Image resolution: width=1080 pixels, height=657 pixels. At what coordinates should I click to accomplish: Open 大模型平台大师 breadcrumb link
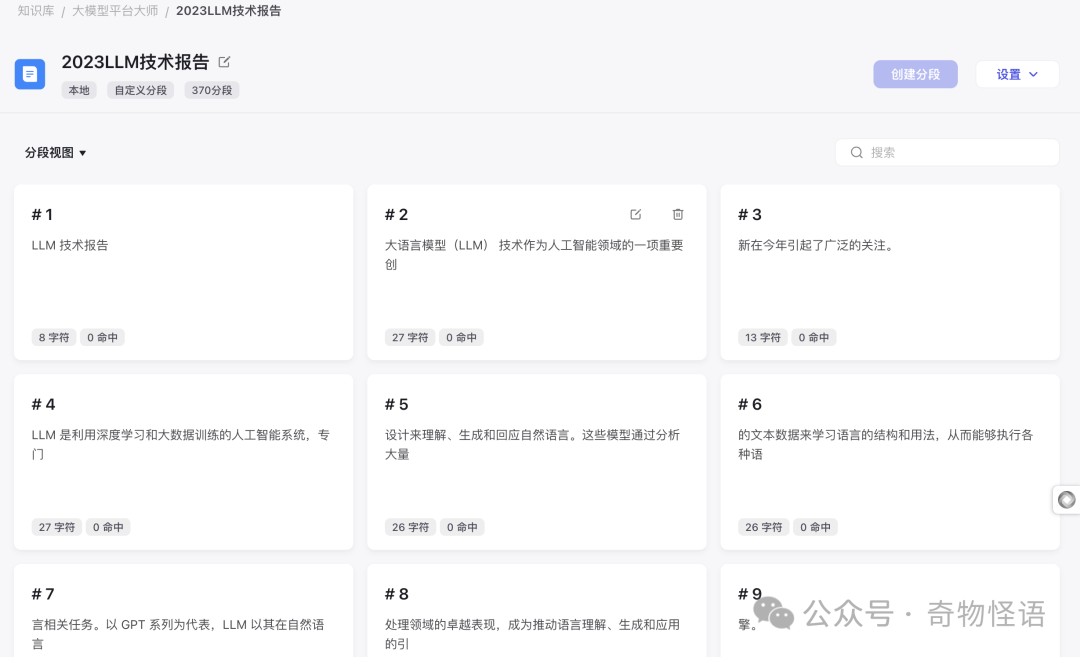click(x=115, y=11)
